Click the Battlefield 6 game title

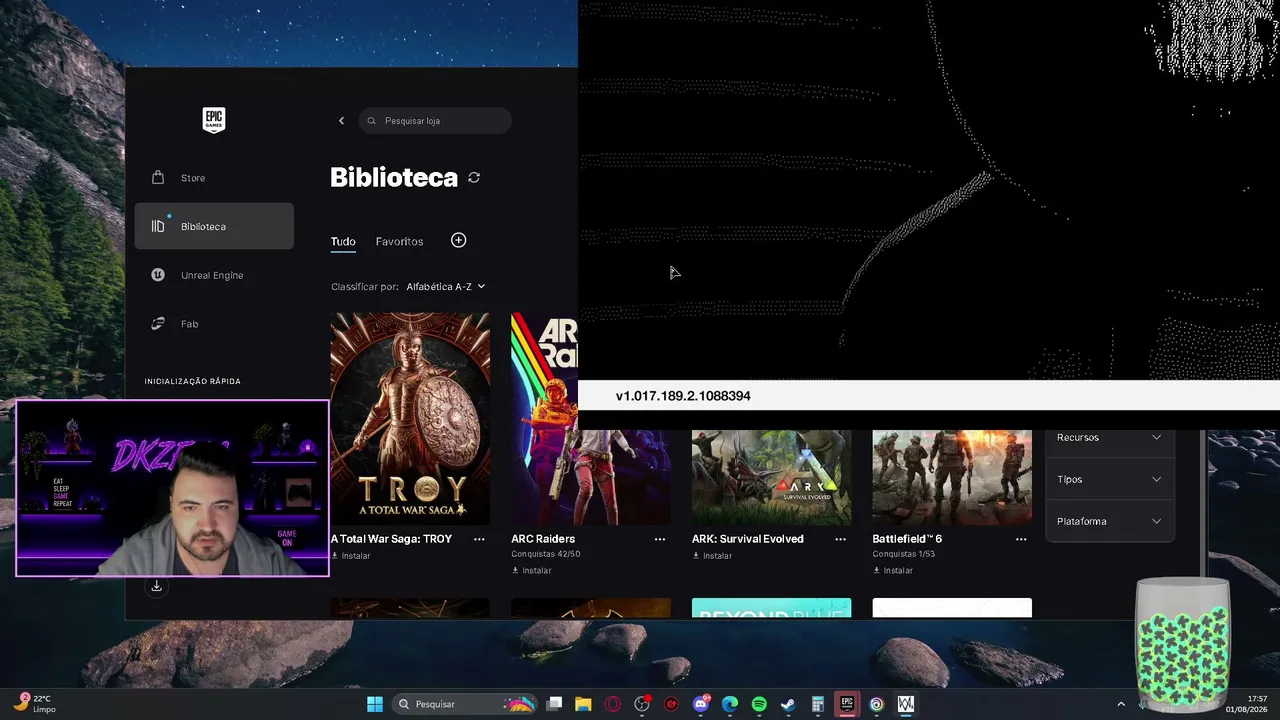(x=907, y=539)
